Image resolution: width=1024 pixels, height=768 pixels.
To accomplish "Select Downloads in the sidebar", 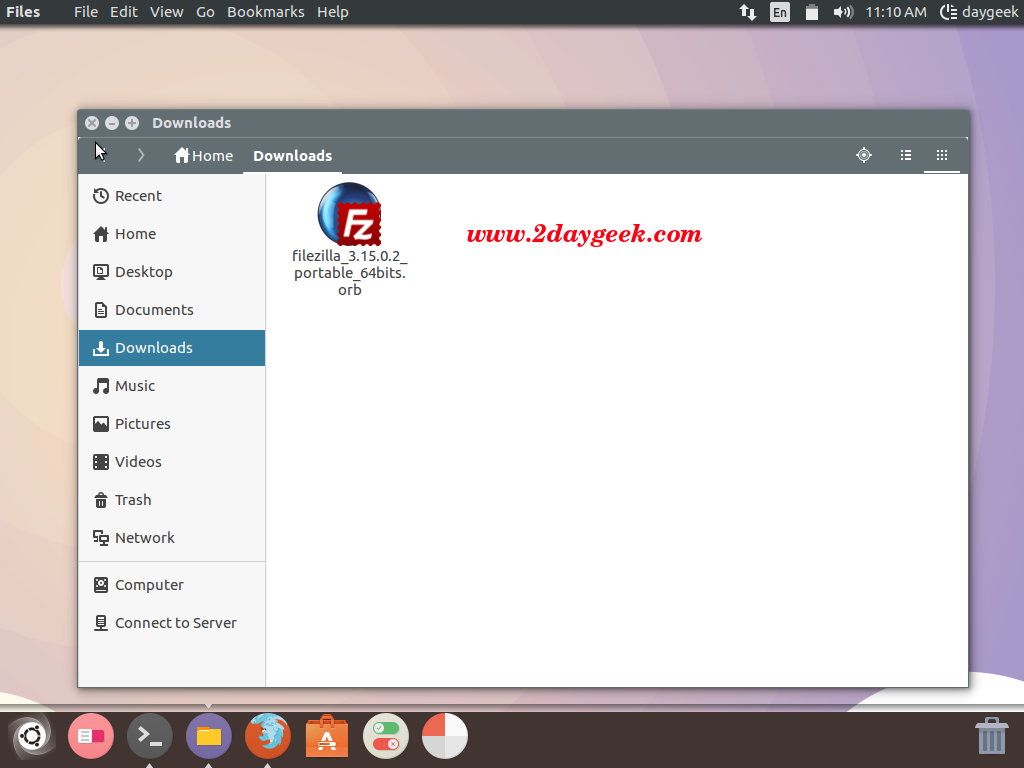I will (172, 347).
